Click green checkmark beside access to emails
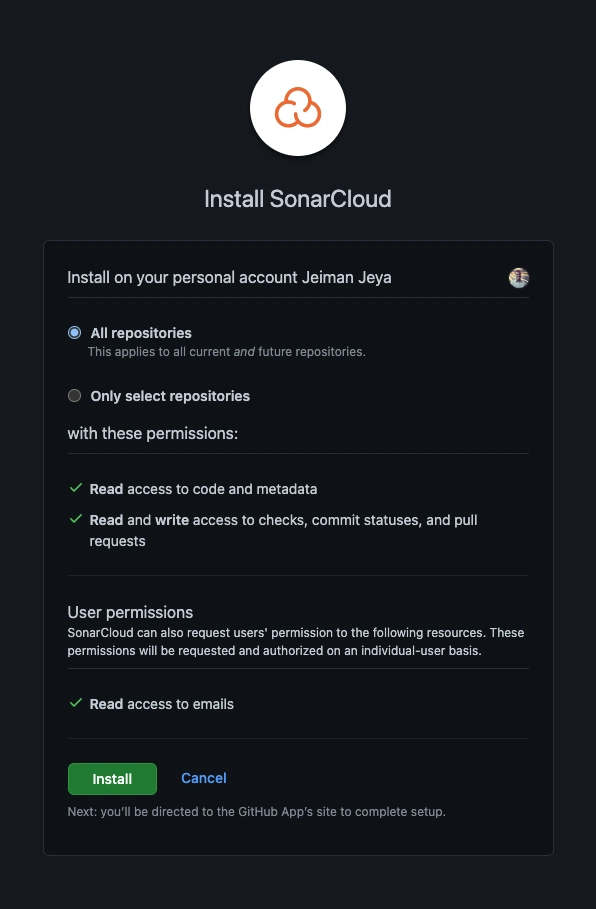The width and height of the screenshot is (596, 909). coord(76,703)
